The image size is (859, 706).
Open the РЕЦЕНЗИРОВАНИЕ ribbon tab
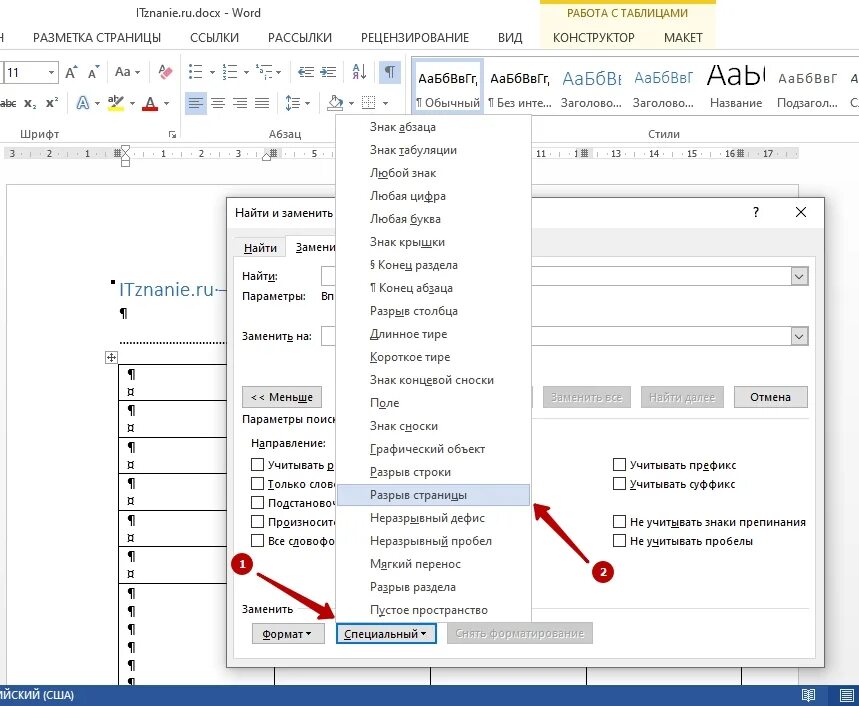coord(415,38)
